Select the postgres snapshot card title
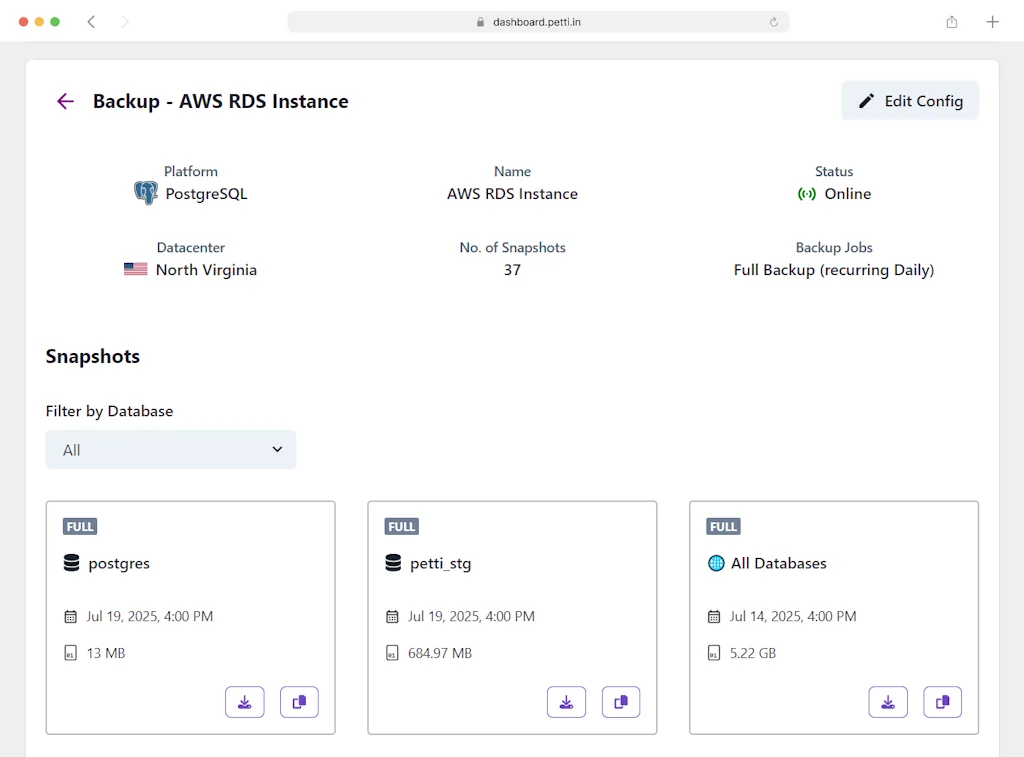This screenshot has height=757, width=1024. pos(119,563)
